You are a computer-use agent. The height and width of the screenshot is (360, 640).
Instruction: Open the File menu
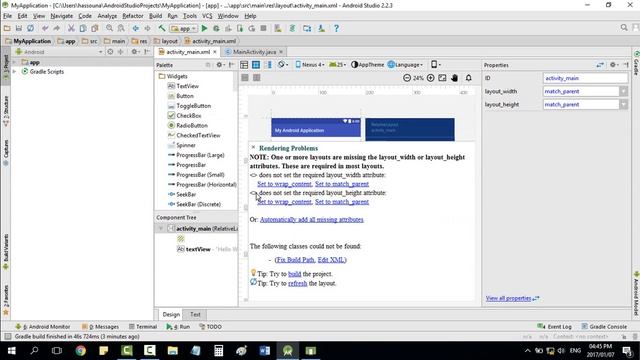tap(7, 16)
